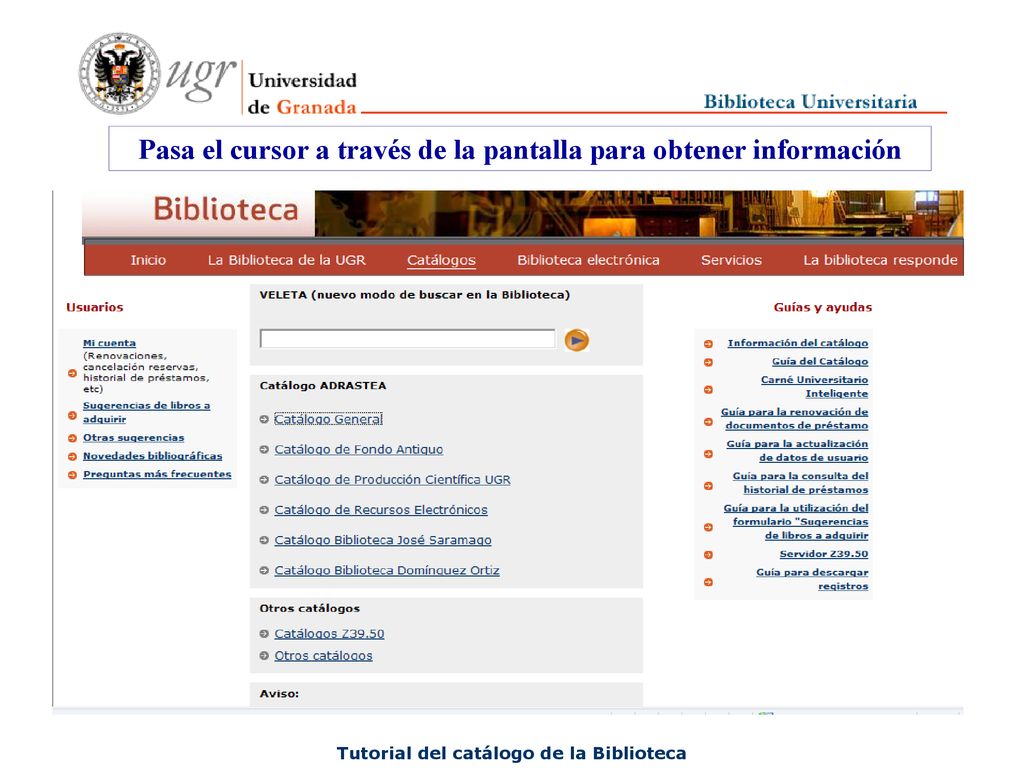Click the Biblioteca Universitaria header text

810,102
